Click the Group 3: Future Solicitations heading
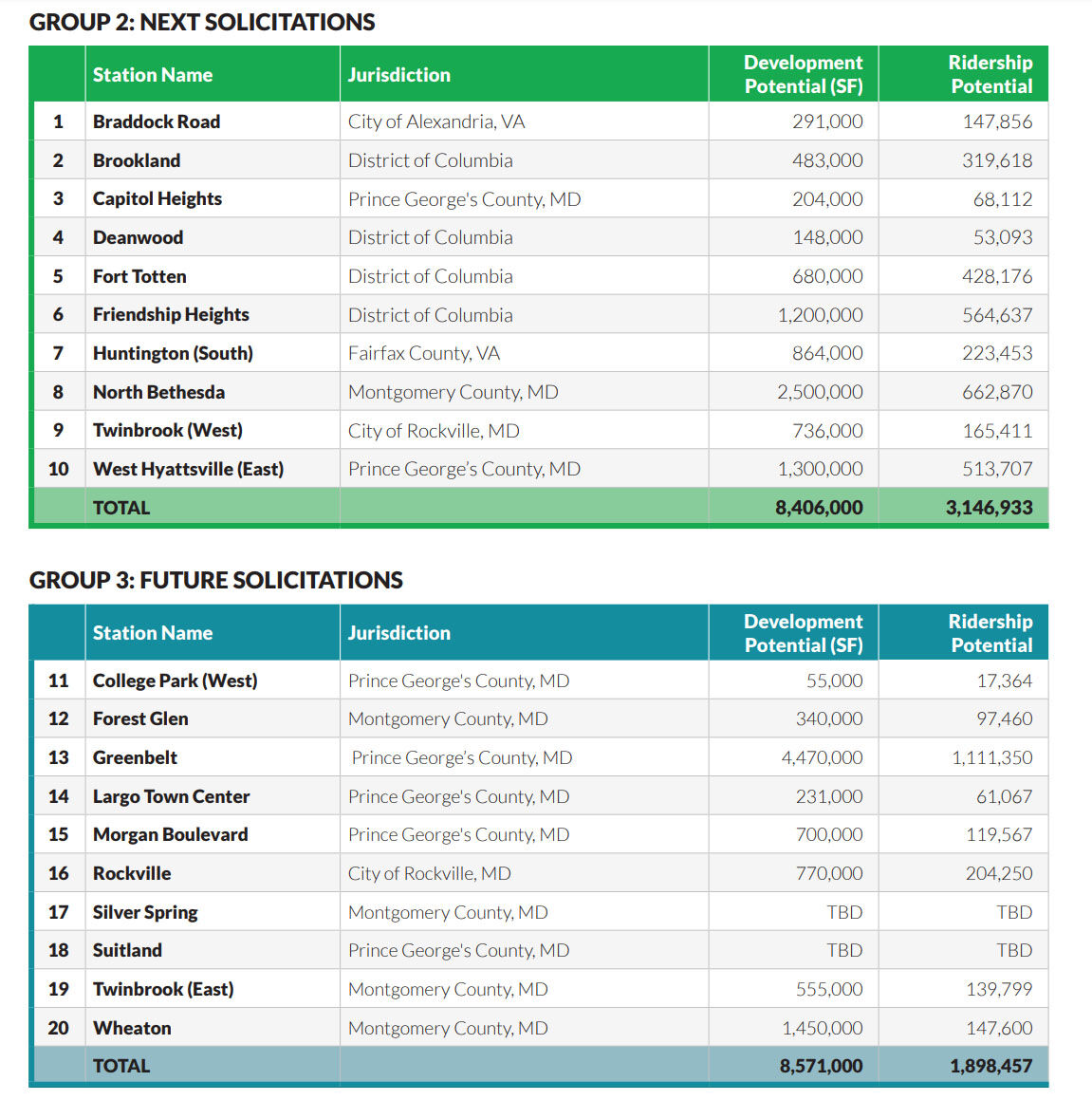Image resolution: width=1092 pixels, height=1100 pixels. click(x=216, y=580)
